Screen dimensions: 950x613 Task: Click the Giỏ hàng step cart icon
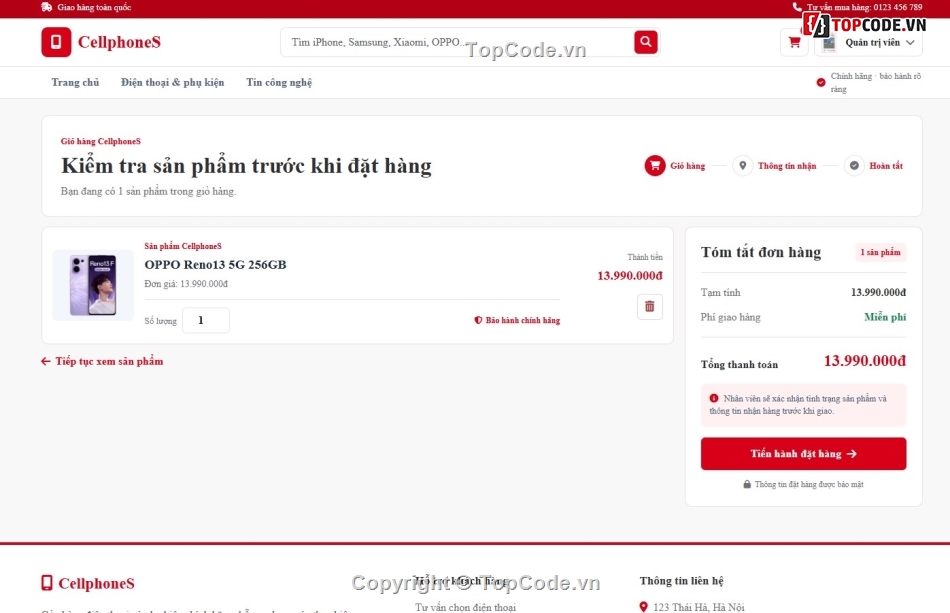click(655, 165)
